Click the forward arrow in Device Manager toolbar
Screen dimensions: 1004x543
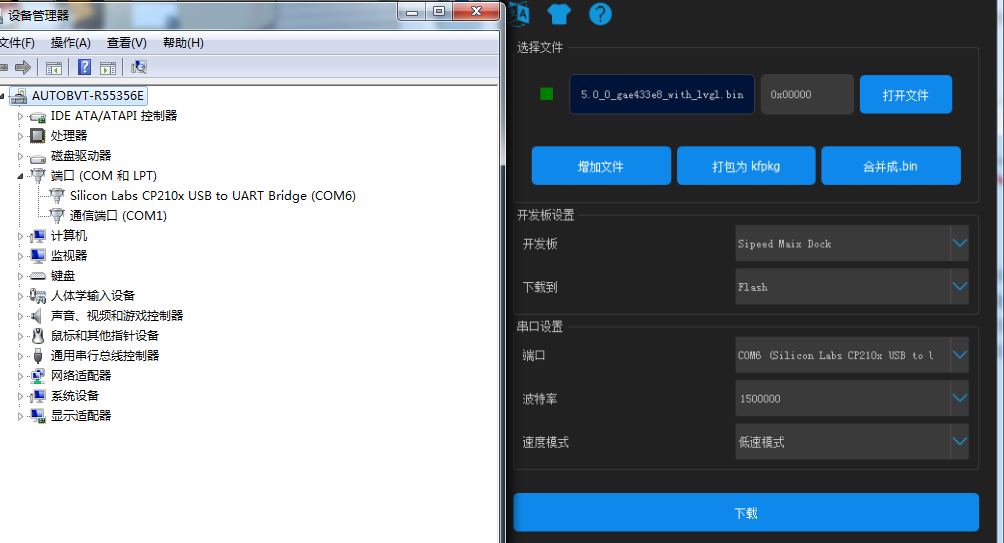[23, 67]
